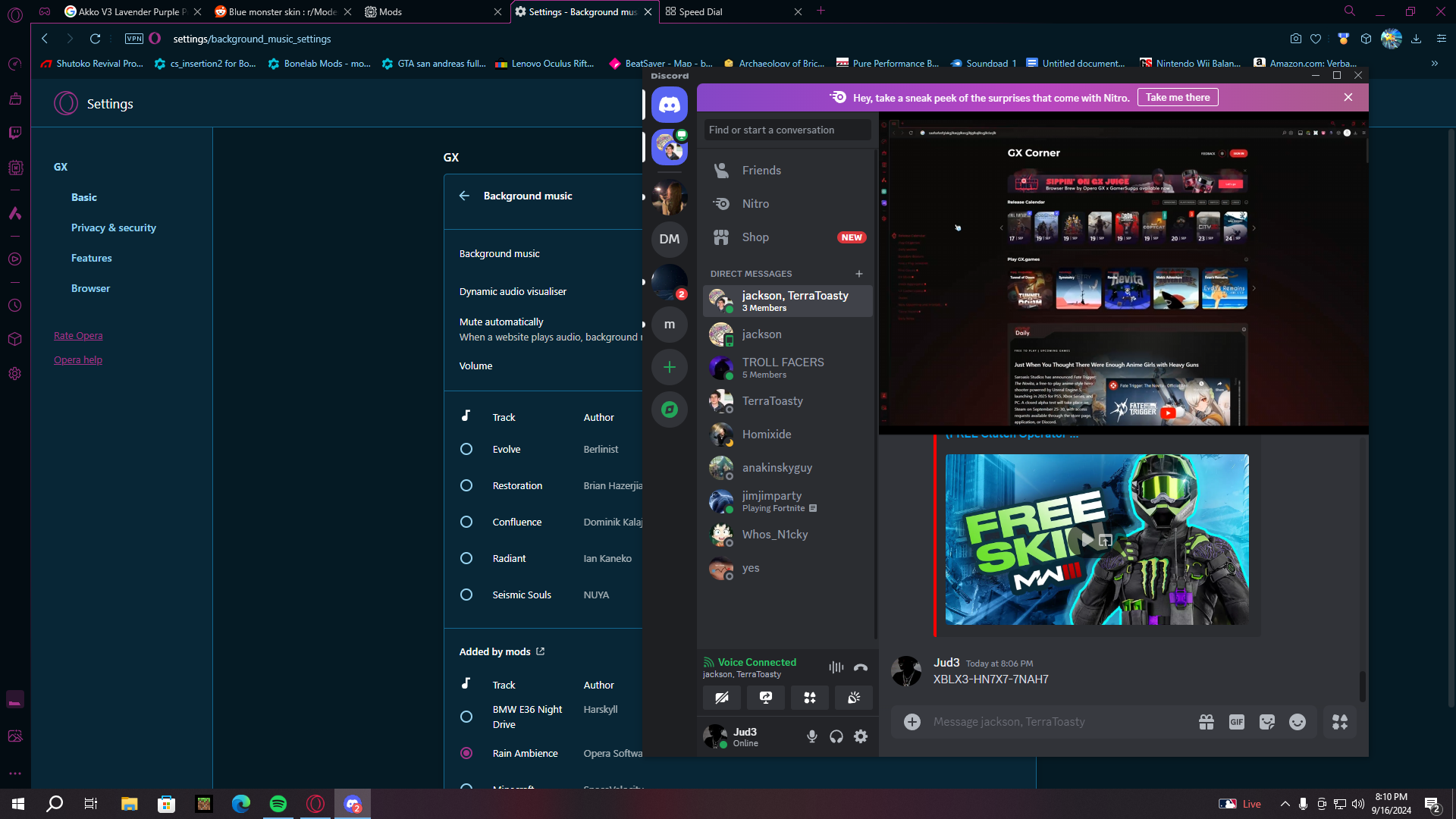The width and height of the screenshot is (1456, 819).
Task: Open Discord User Settings gear
Action: [861, 736]
